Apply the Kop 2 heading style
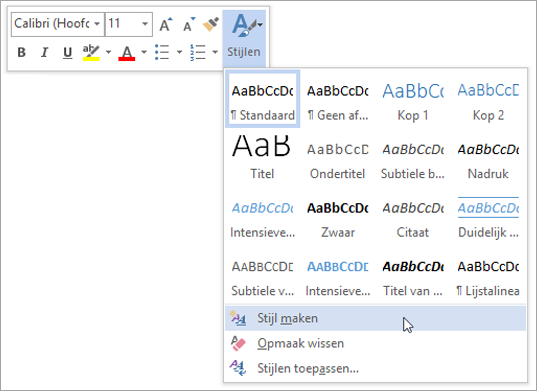 pyautogui.click(x=488, y=99)
